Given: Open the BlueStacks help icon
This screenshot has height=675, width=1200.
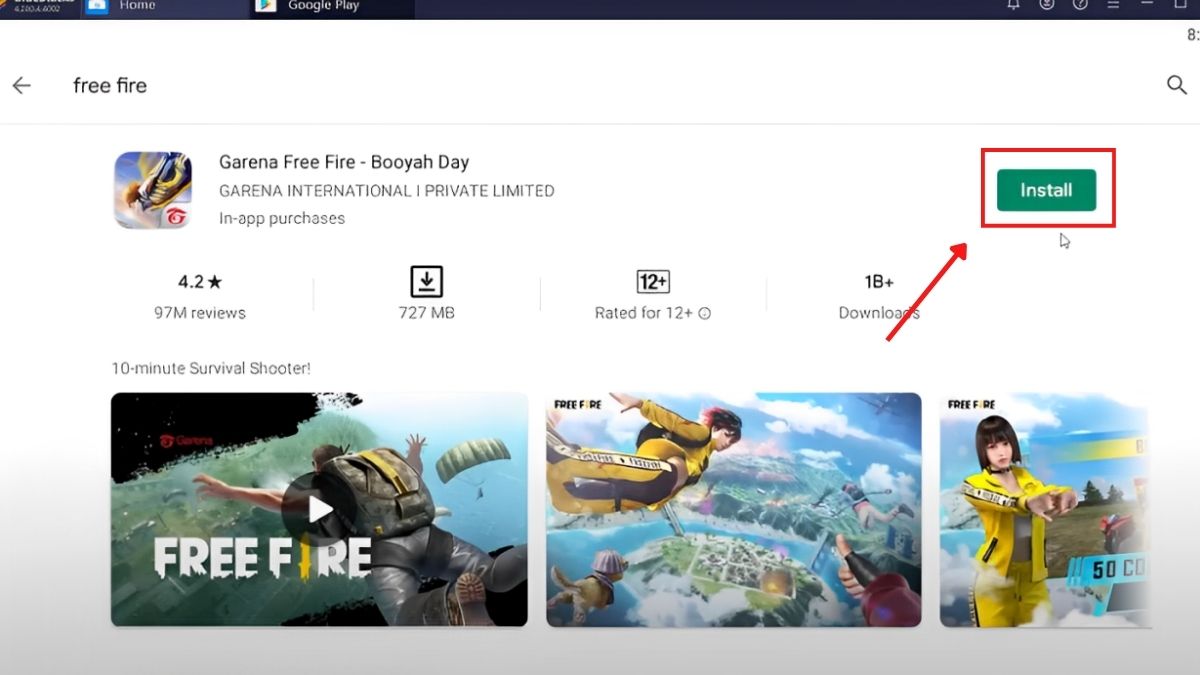Looking at the screenshot, I should [x=1080, y=5].
